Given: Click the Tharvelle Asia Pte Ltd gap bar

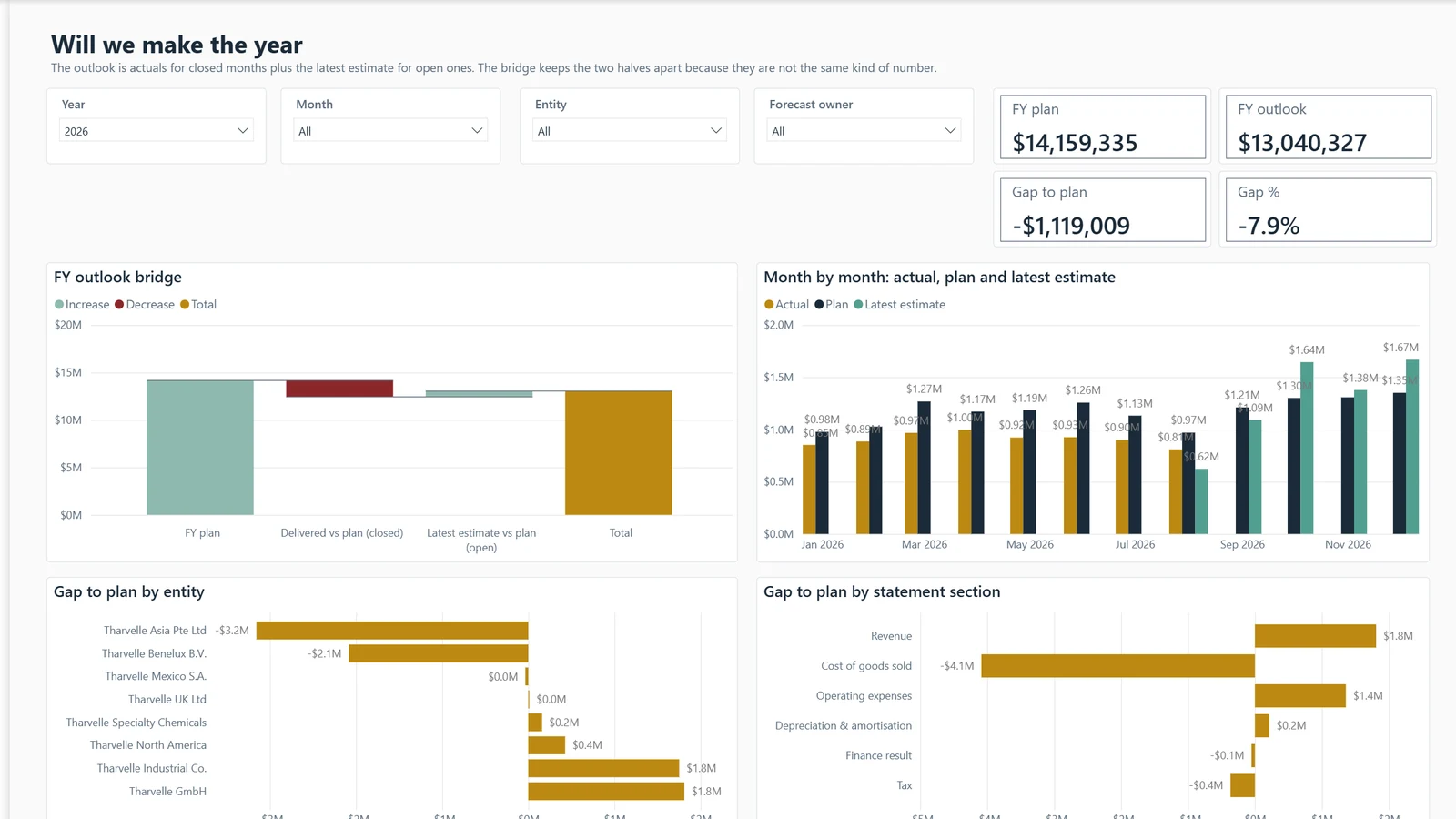Looking at the screenshot, I should [392, 631].
